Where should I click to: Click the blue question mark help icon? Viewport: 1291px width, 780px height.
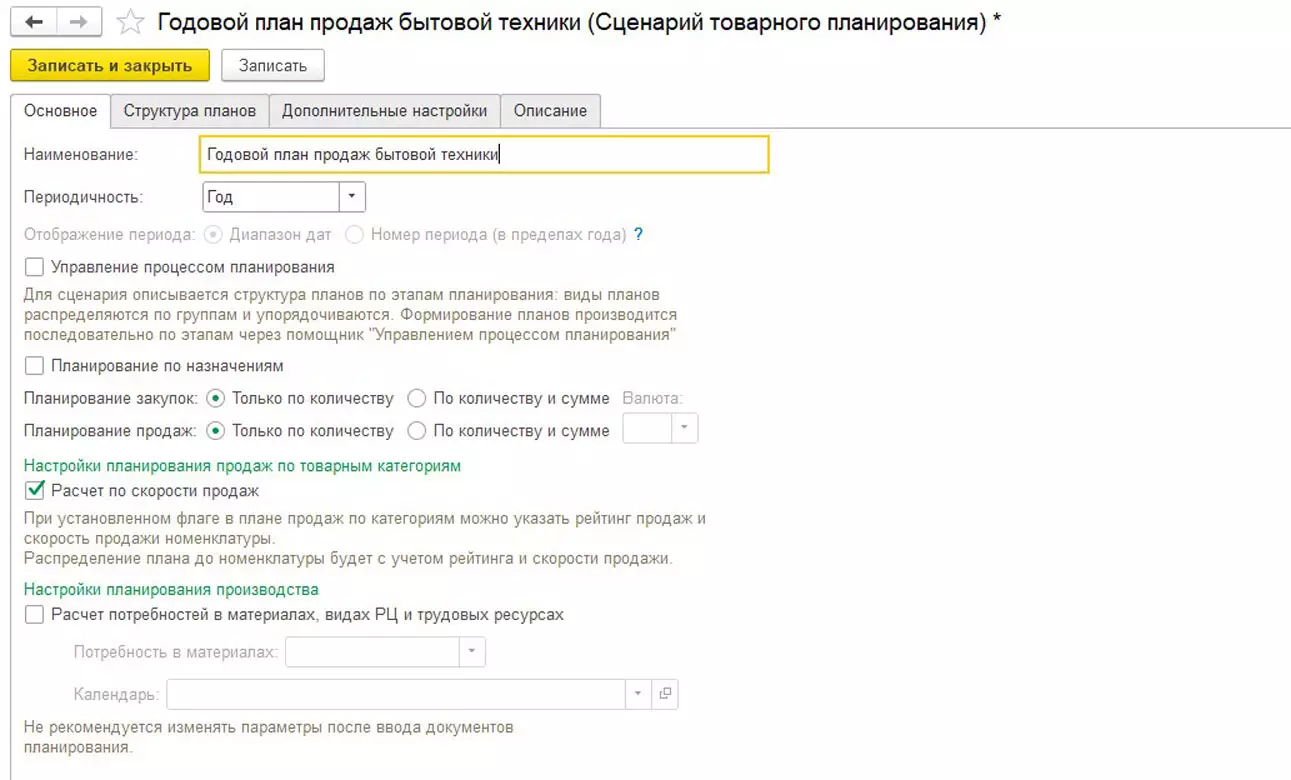[638, 235]
